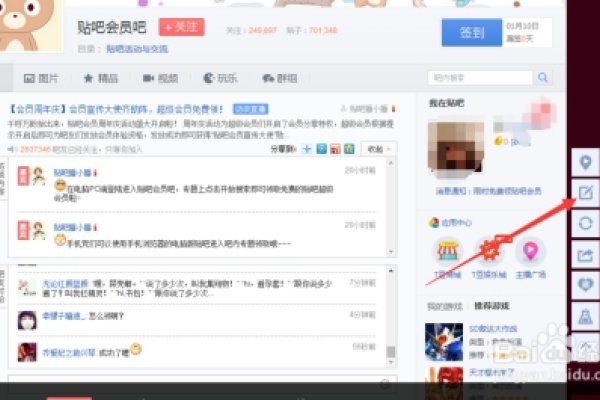This screenshot has width=600, height=400.
Task: Open the 消息通知 free membership notice link
Action: [x=488, y=191]
